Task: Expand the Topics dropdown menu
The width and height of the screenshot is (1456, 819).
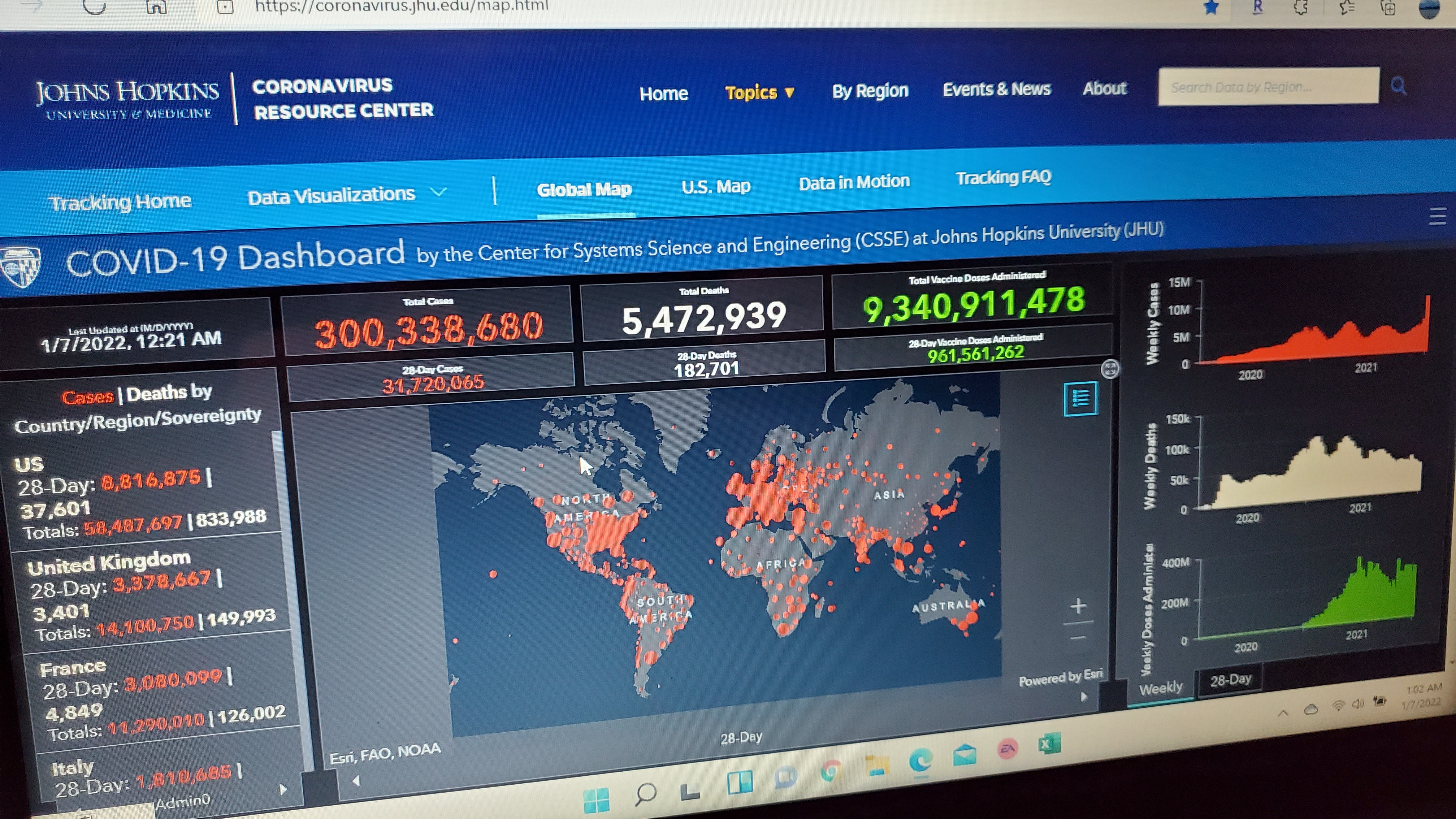Action: click(759, 93)
